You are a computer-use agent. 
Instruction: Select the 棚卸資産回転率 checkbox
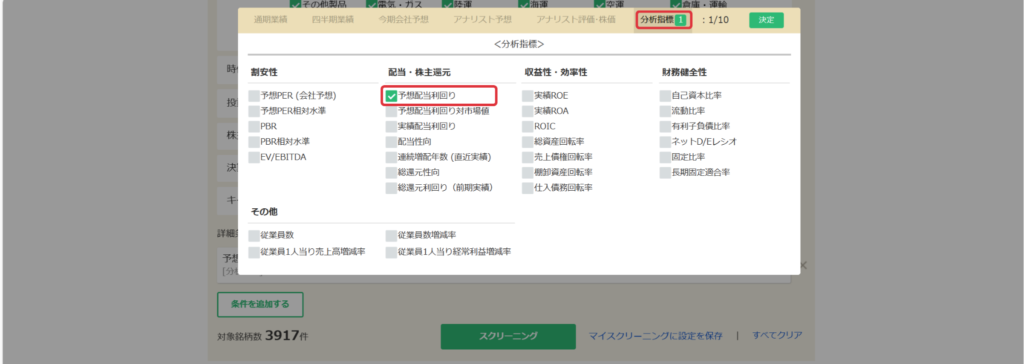[528, 173]
